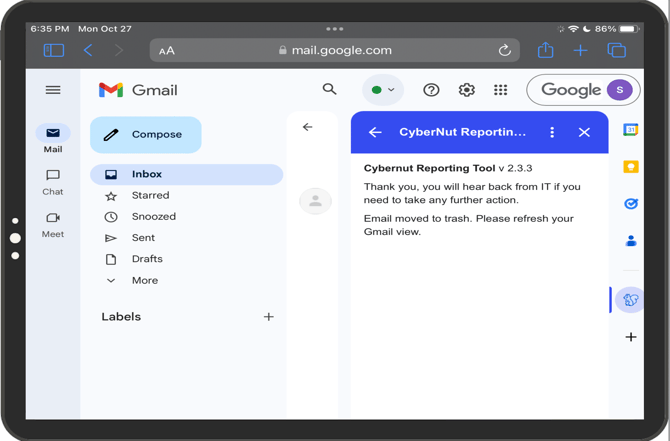The height and width of the screenshot is (441, 670).
Task: Open Google Keep in side panel
Action: pos(631,167)
